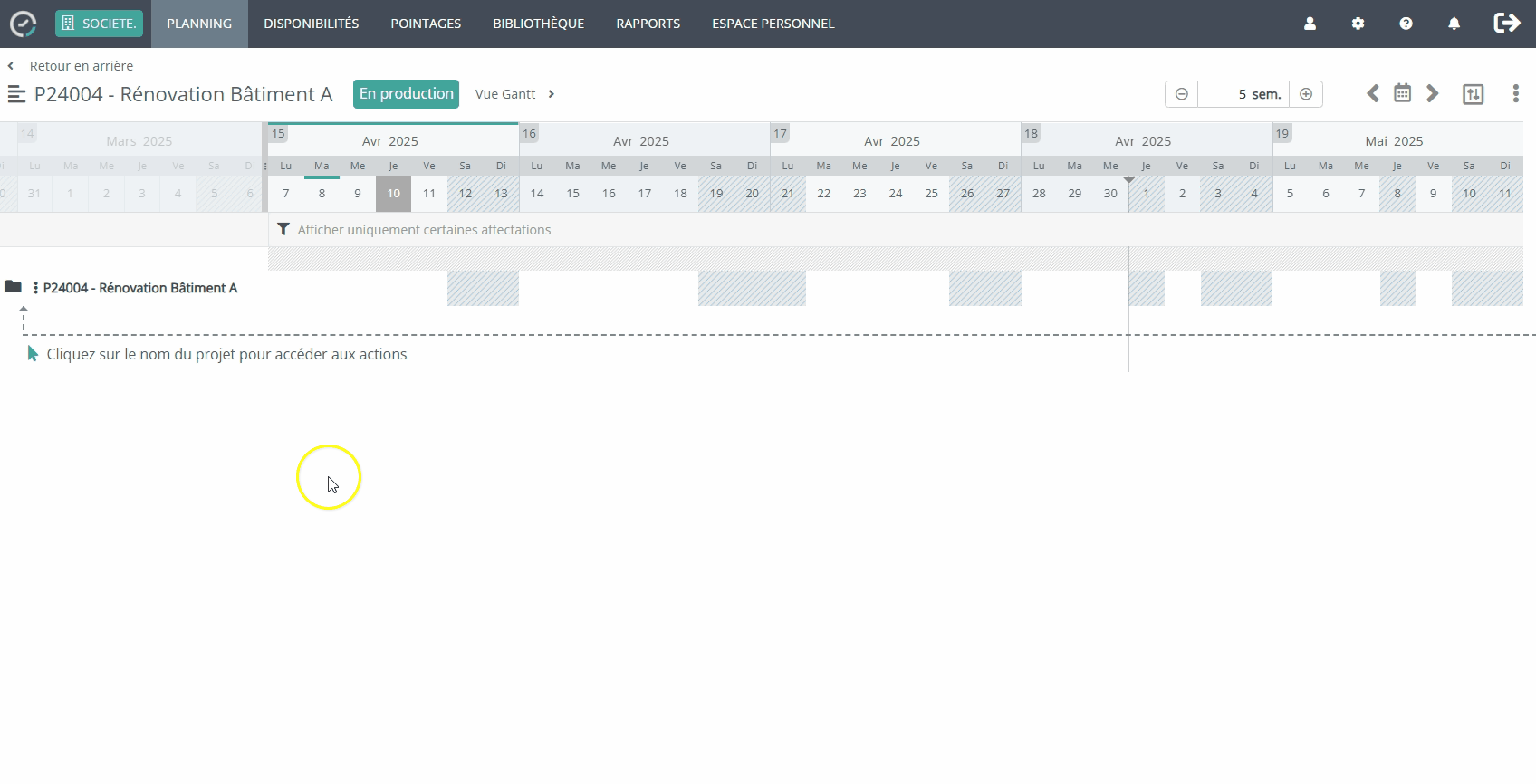Increase weeks with plus button

click(x=1306, y=94)
